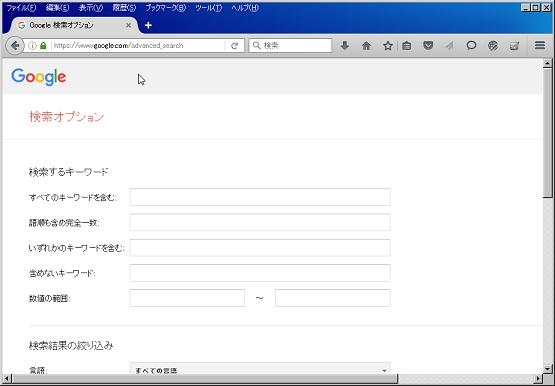555x386 pixels.
Task: Click the vertical scrollbar up arrow
Action: pyautogui.click(x=547, y=63)
